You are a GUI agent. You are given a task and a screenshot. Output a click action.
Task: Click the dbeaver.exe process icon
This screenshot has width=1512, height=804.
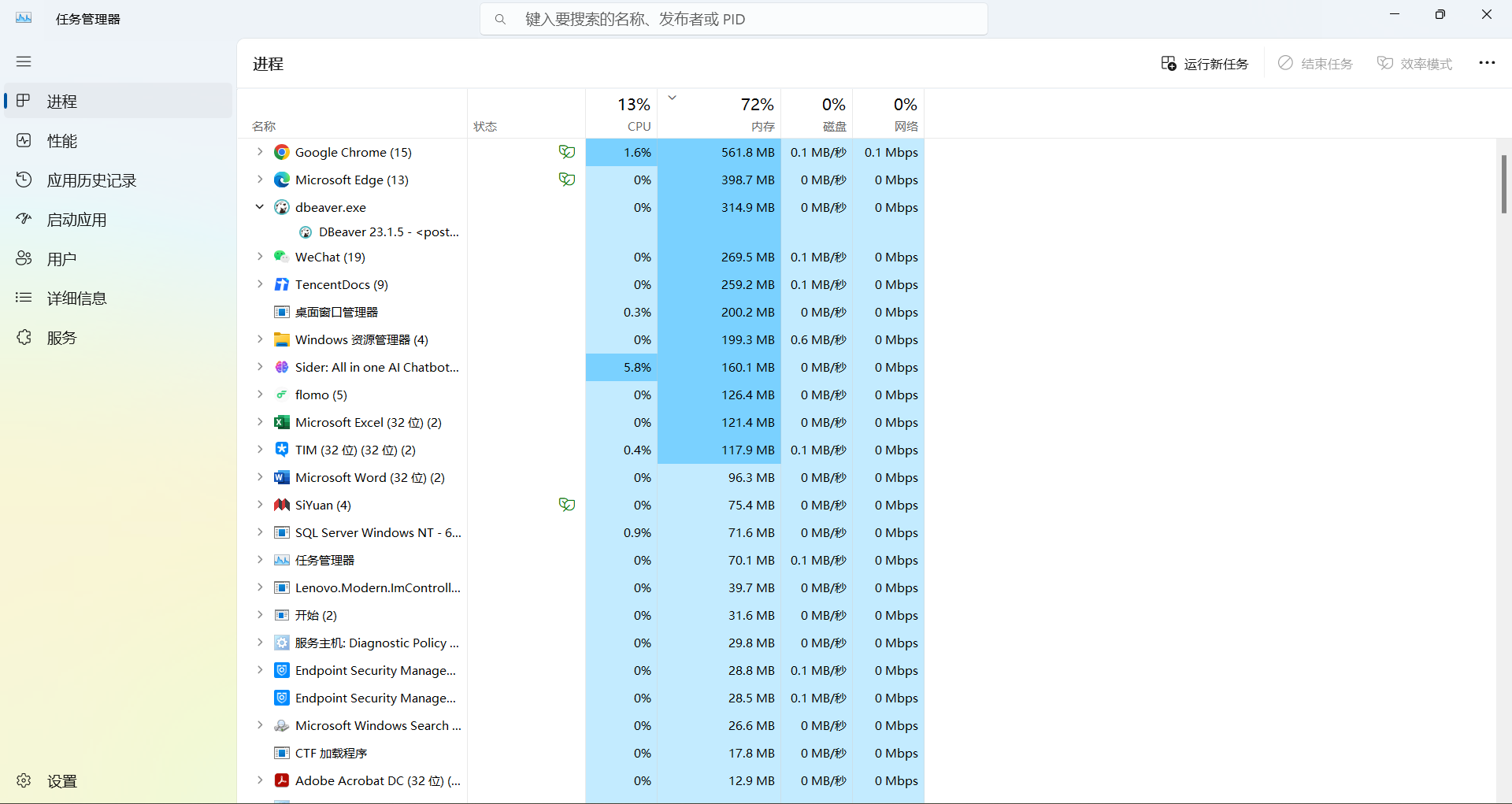(x=282, y=207)
